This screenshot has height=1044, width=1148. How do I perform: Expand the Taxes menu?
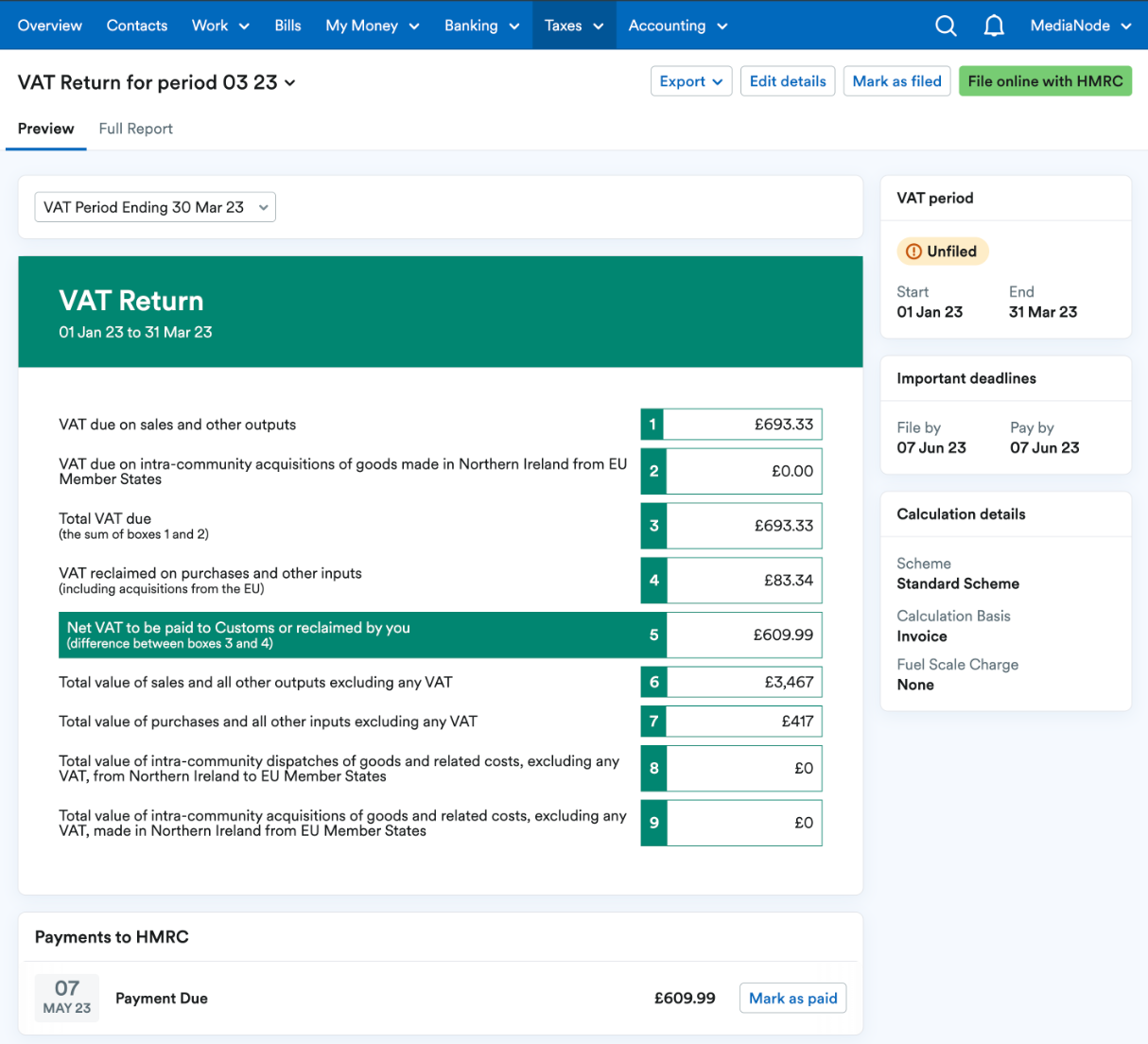574,26
